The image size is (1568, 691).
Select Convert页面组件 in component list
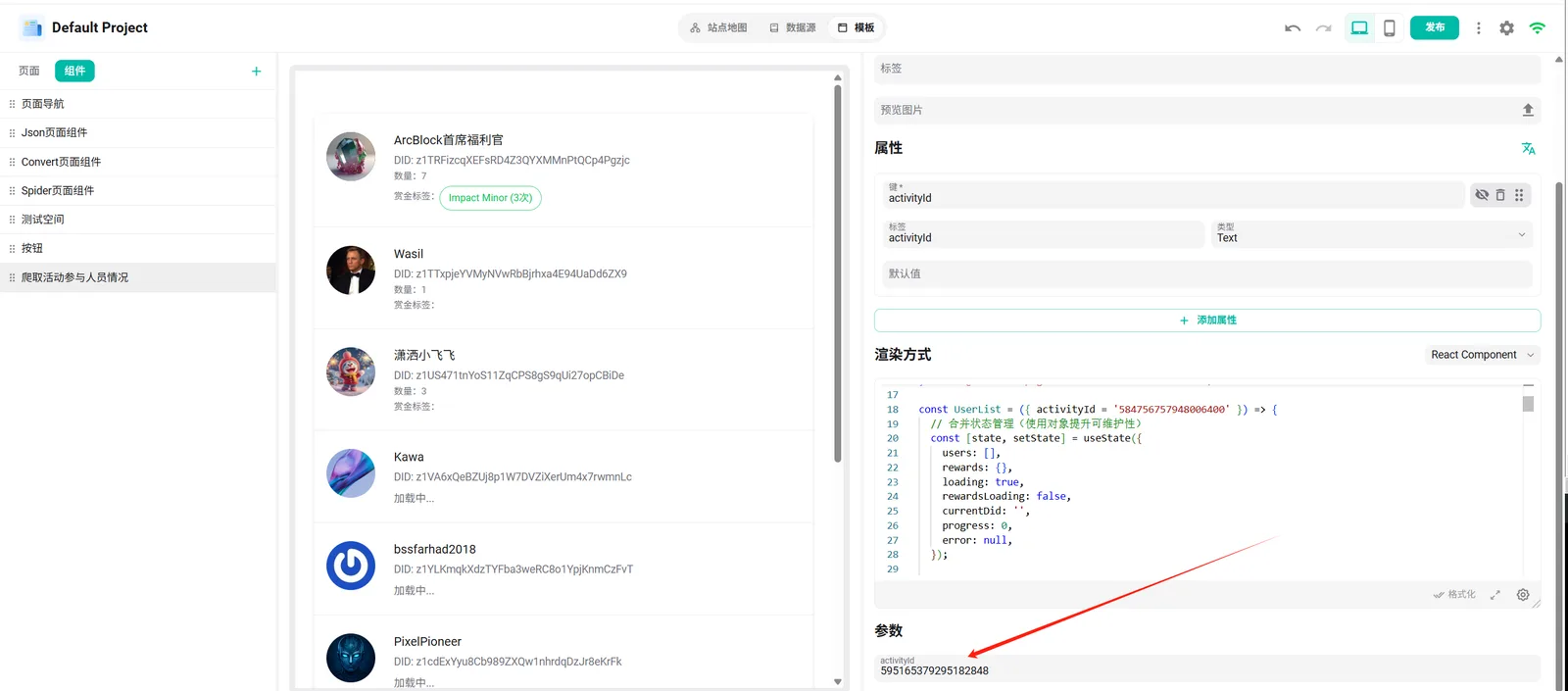pyautogui.click(x=138, y=162)
